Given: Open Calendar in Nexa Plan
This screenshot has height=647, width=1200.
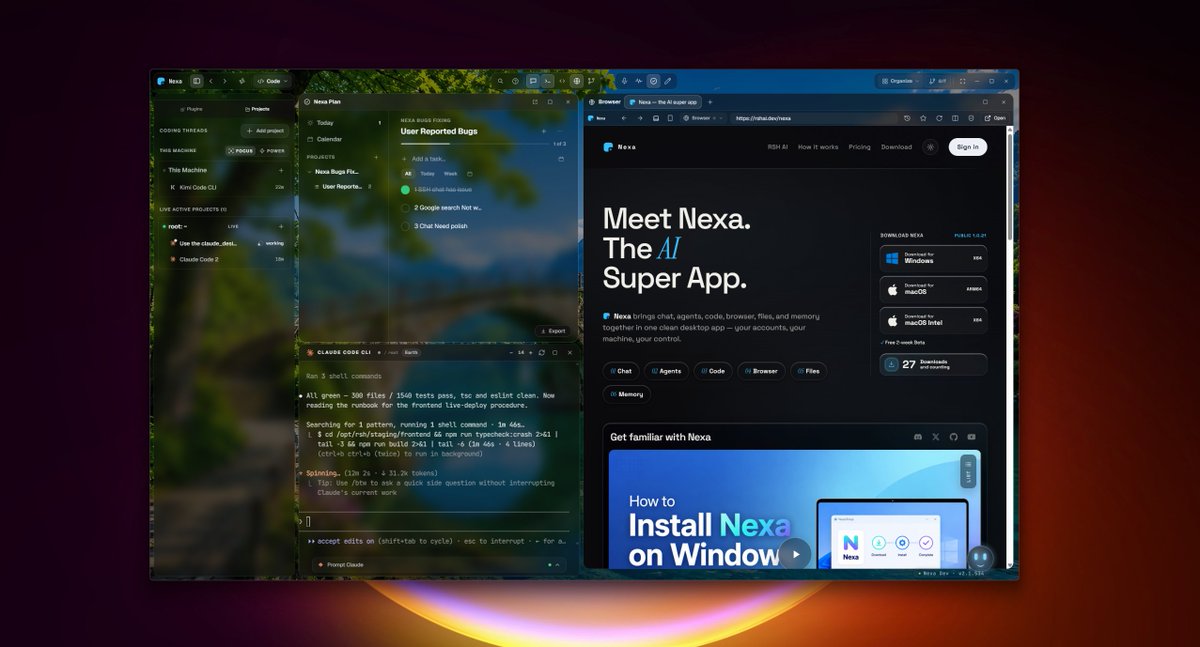Looking at the screenshot, I should (x=344, y=139).
